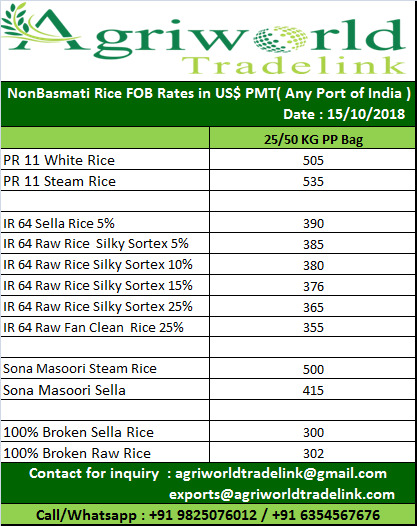Select price 385 for Silky Sortex 5%
Image resolution: width=417 pixels, height=526 pixels.
[313, 245]
